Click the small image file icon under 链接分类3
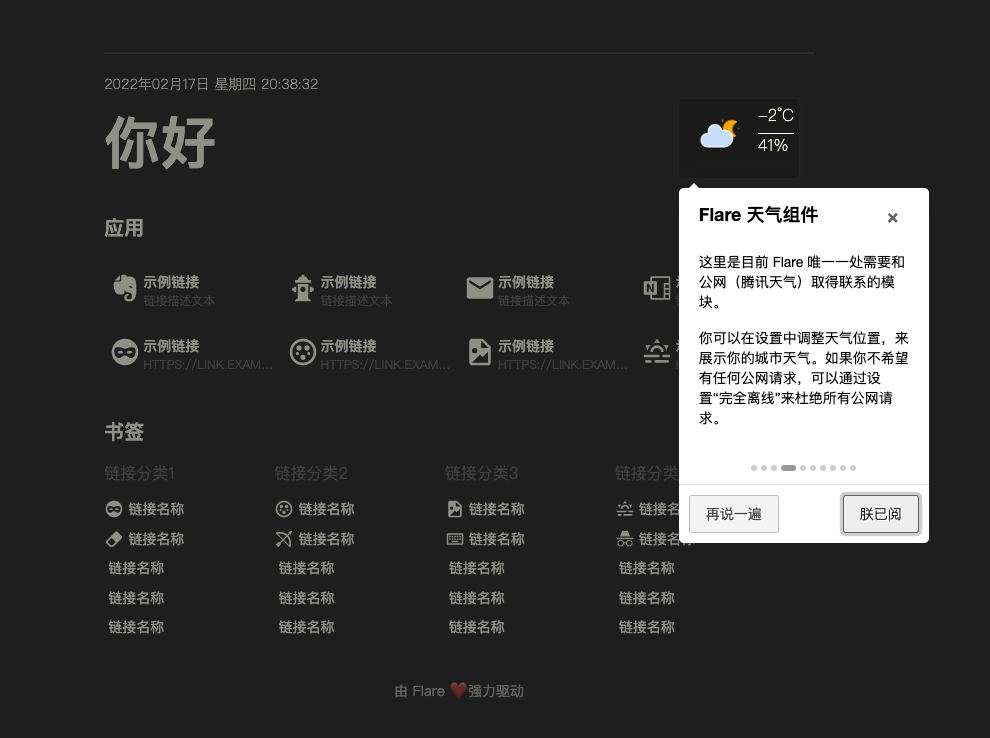 (455, 509)
